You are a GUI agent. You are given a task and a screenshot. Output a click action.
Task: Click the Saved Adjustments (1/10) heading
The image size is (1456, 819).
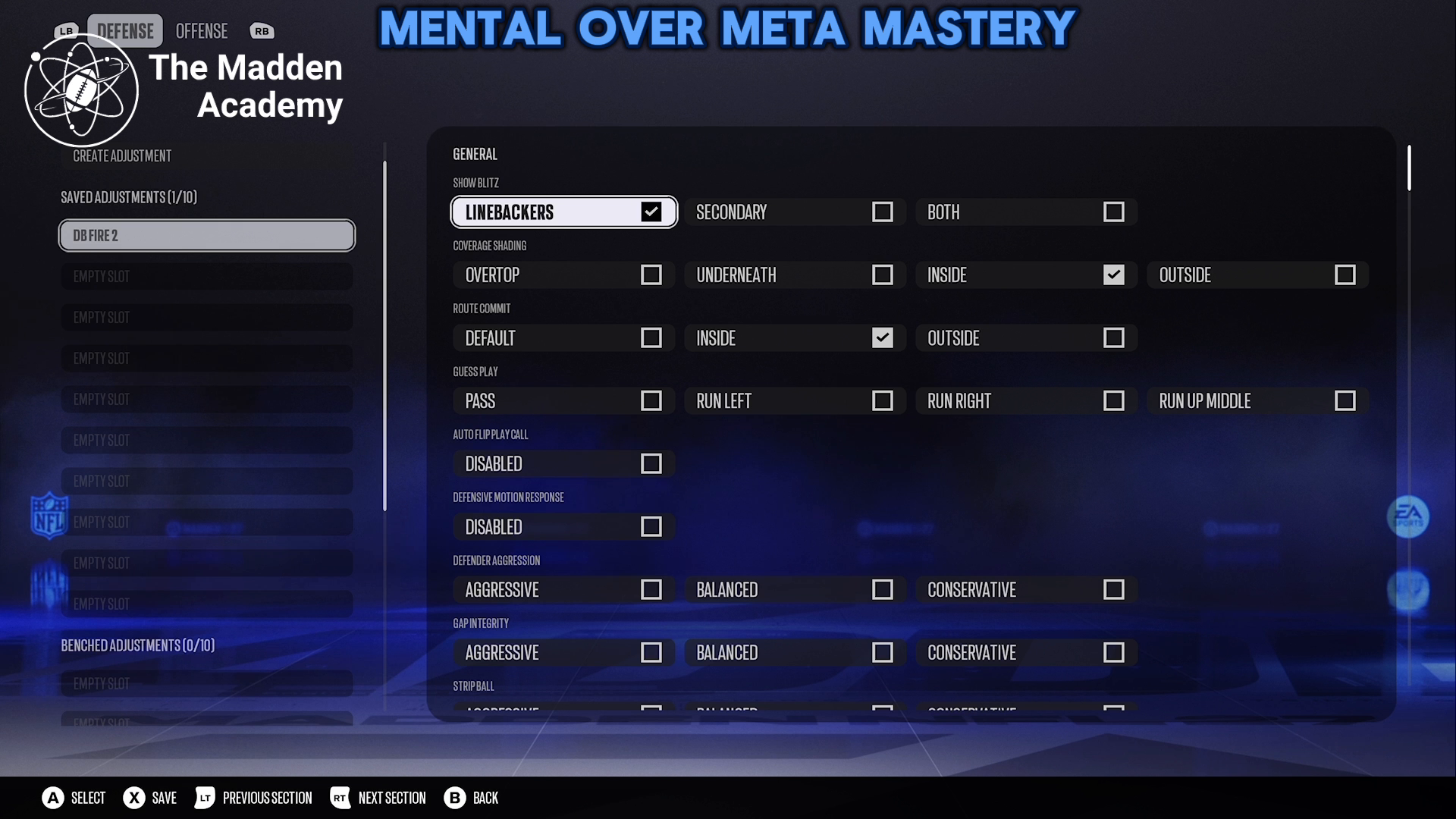point(129,197)
